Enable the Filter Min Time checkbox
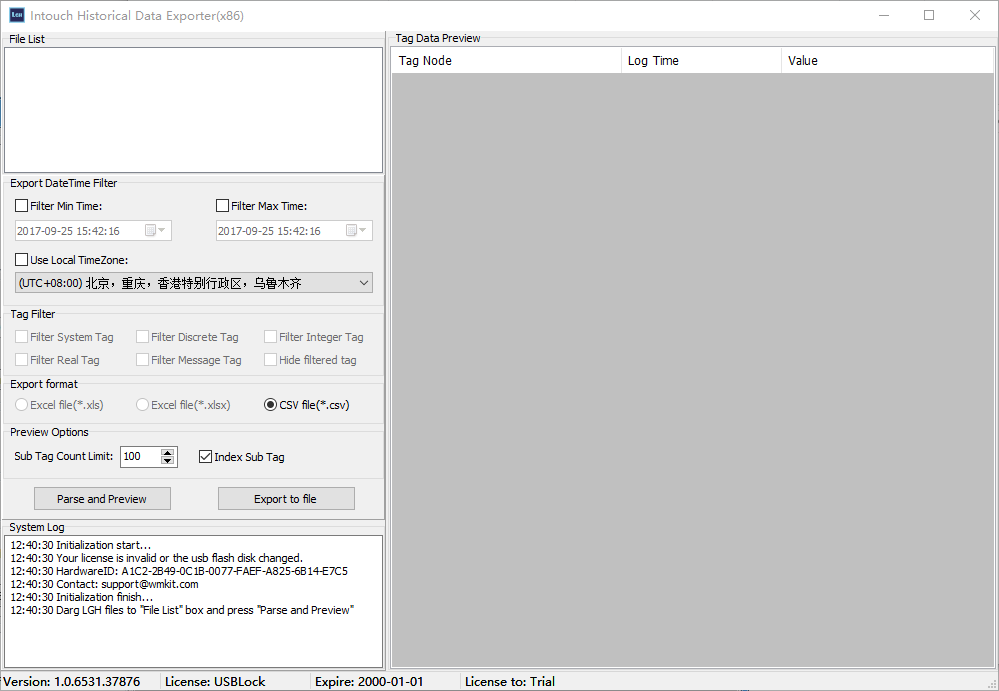Viewport: 999px width, 691px height. point(22,206)
